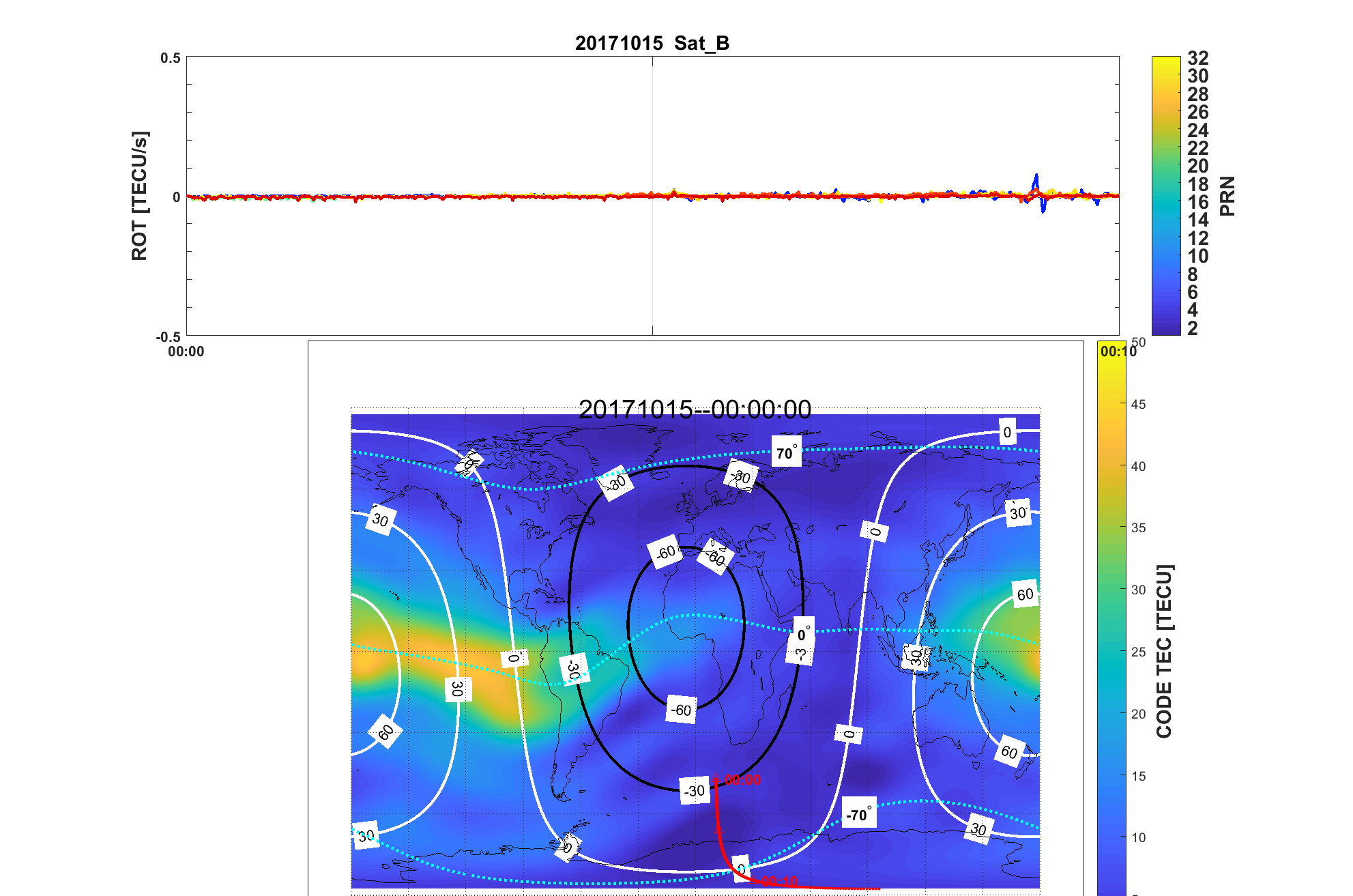
Task: Click the PRN colorbar label text
Action: (1227, 196)
